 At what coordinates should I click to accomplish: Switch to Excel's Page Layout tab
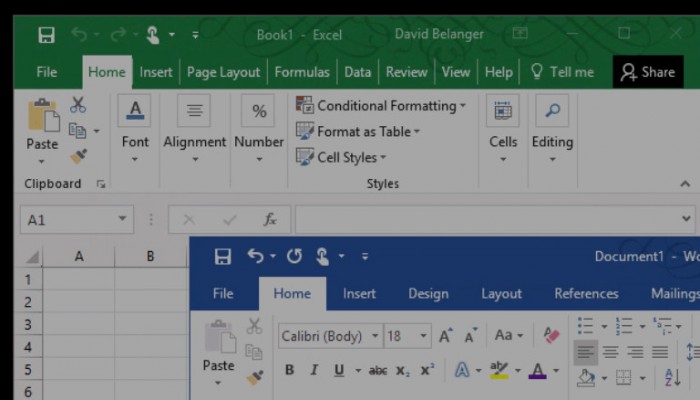point(223,72)
